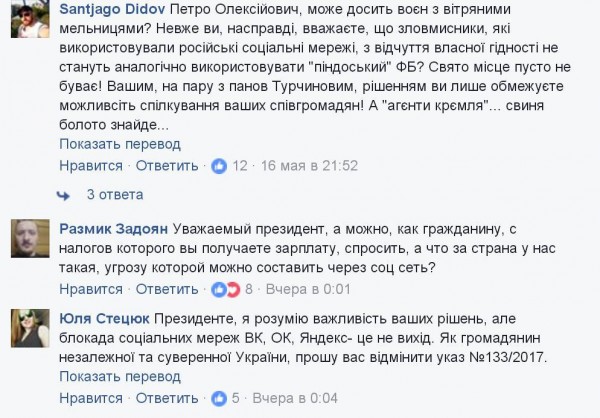Like Santjago Didov's comment via 'Нравится'

click(x=91, y=165)
